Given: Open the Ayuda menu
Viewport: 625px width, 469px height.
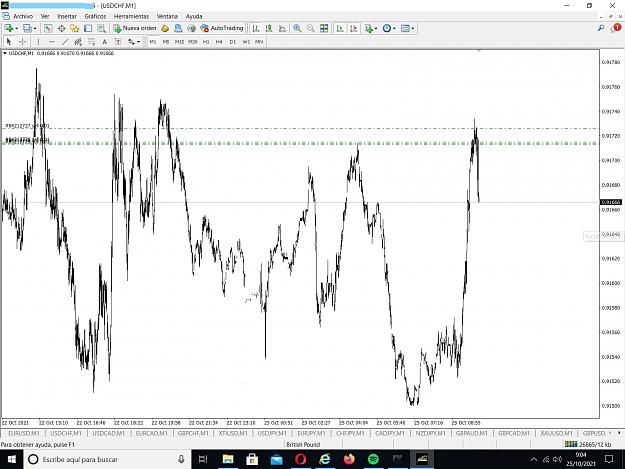Looking at the screenshot, I should tap(194, 16).
